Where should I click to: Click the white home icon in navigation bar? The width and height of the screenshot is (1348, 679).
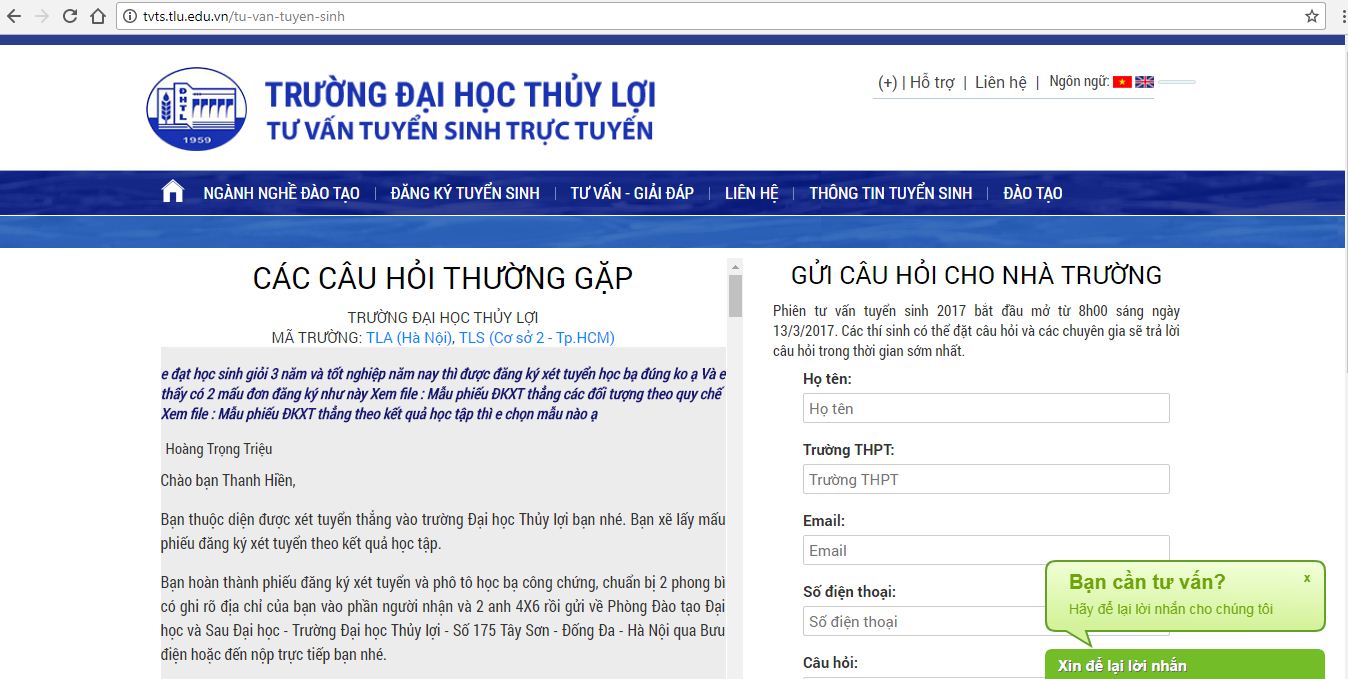172,192
